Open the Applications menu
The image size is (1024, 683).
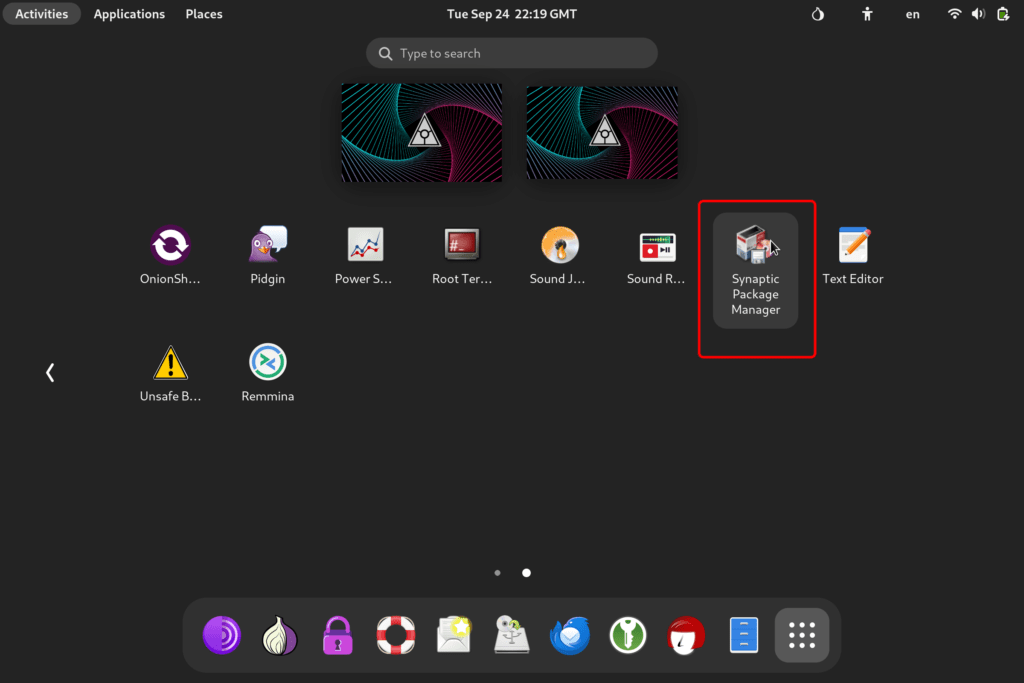(129, 14)
